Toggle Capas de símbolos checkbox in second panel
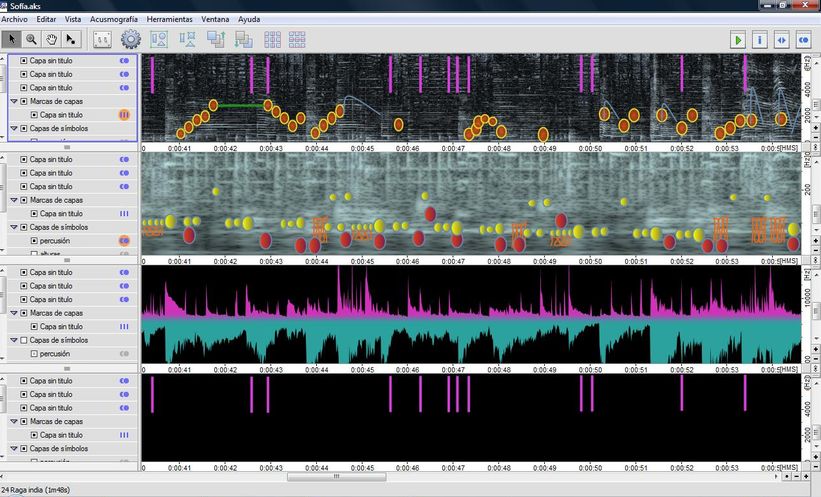The width and height of the screenshot is (821, 497). point(24,227)
